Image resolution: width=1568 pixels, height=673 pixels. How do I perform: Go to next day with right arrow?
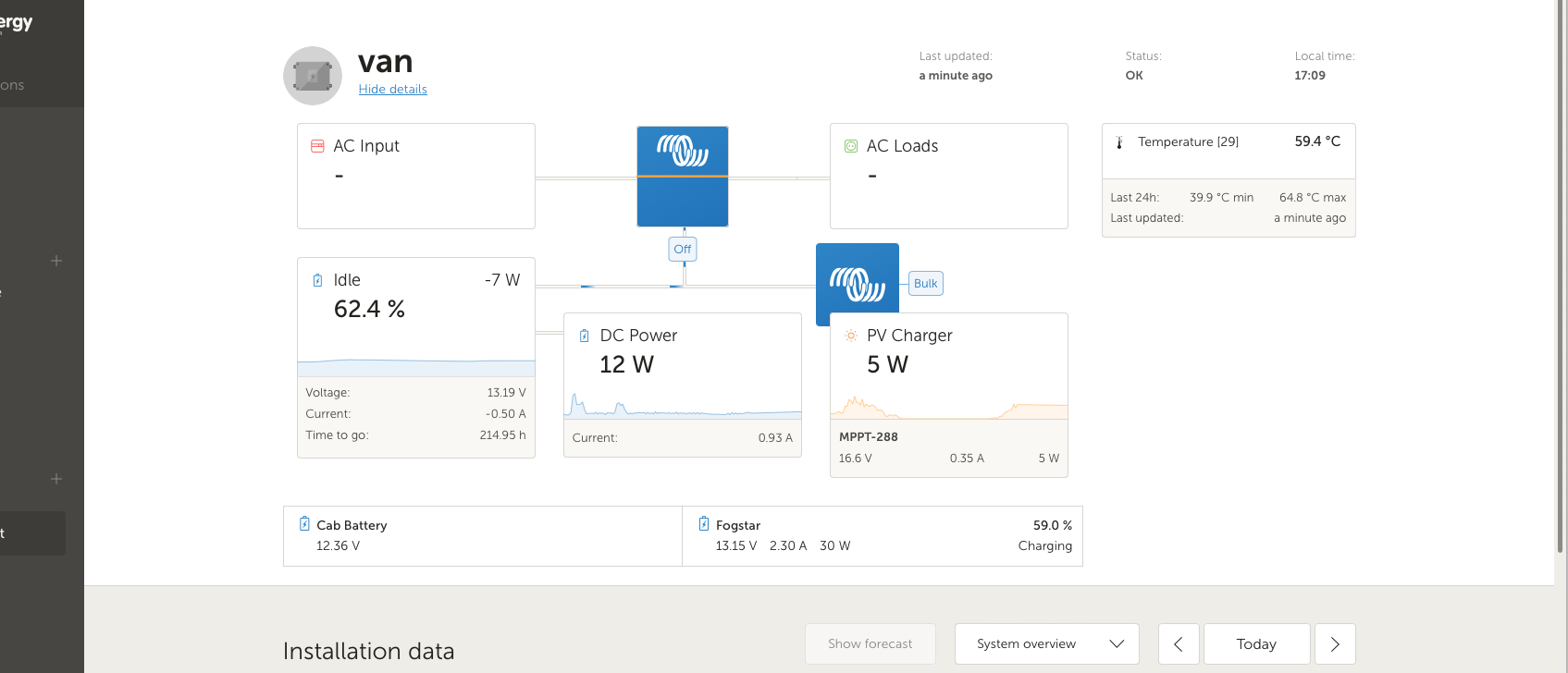(x=1335, y=644)
